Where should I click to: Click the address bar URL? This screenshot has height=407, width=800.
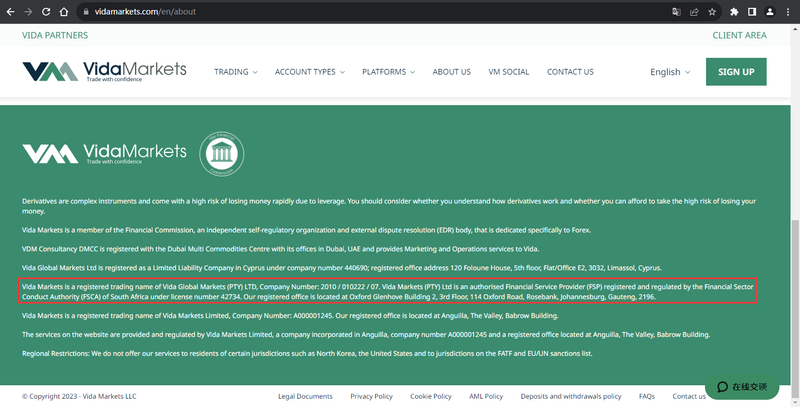pos(145,12)
